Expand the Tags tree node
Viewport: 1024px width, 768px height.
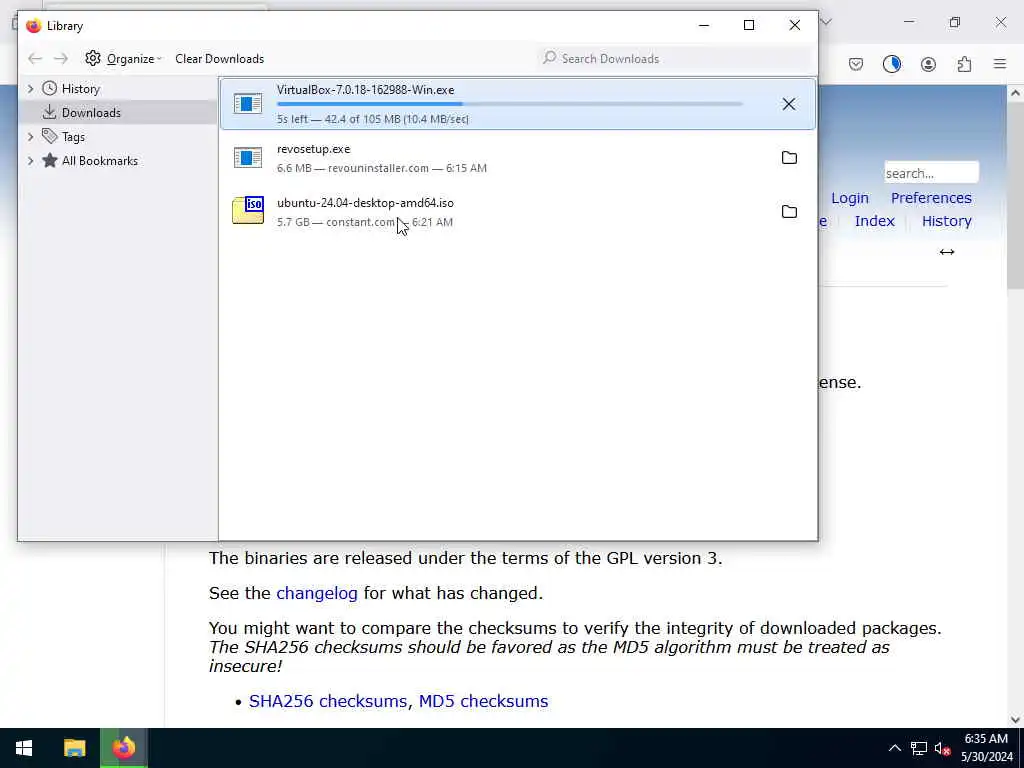point(30,136)
